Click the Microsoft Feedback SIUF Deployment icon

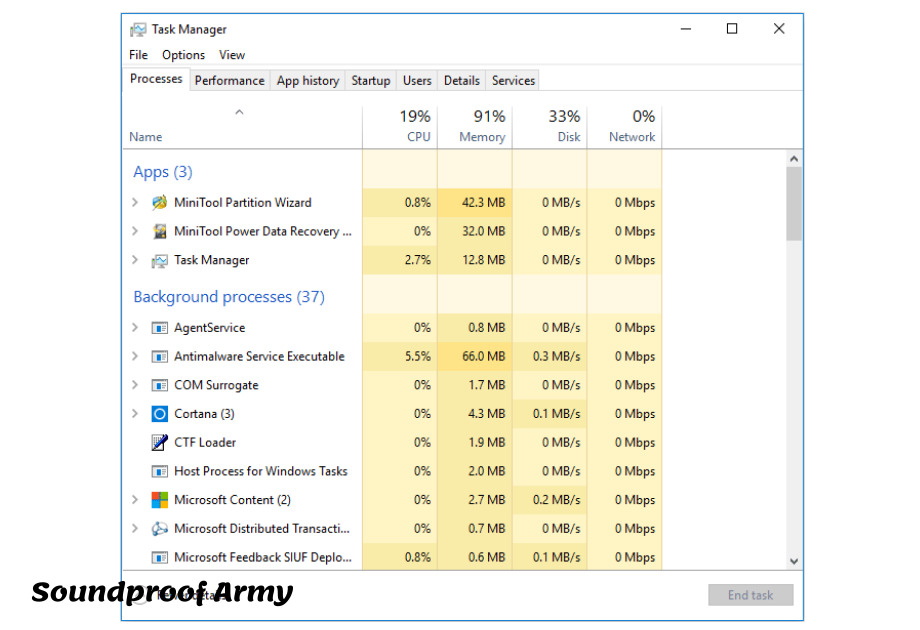point(160,558)
